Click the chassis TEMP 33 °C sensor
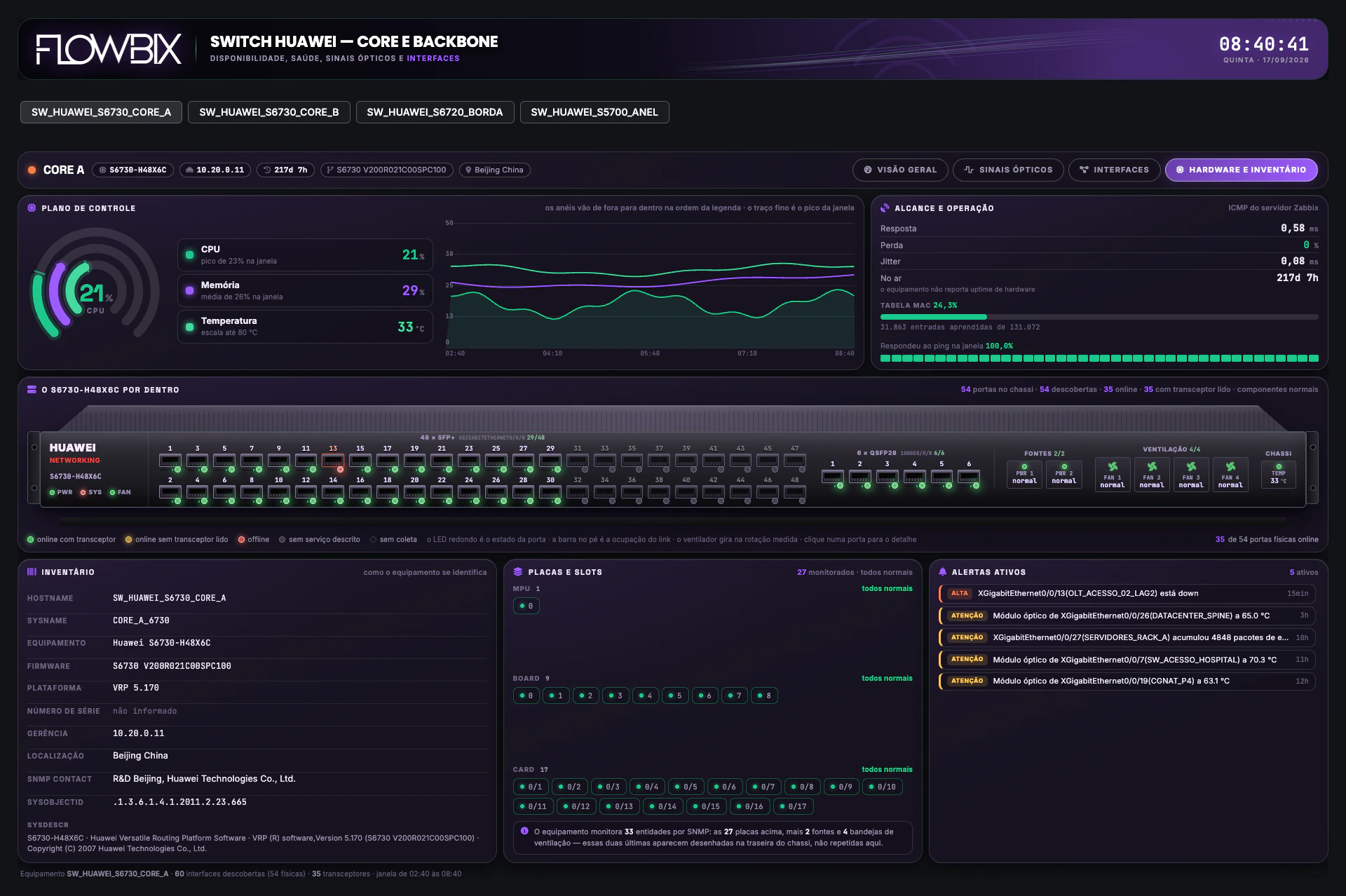This screenshot has width=1346, height=896. pyautogui.click(x=1279, y=475)
